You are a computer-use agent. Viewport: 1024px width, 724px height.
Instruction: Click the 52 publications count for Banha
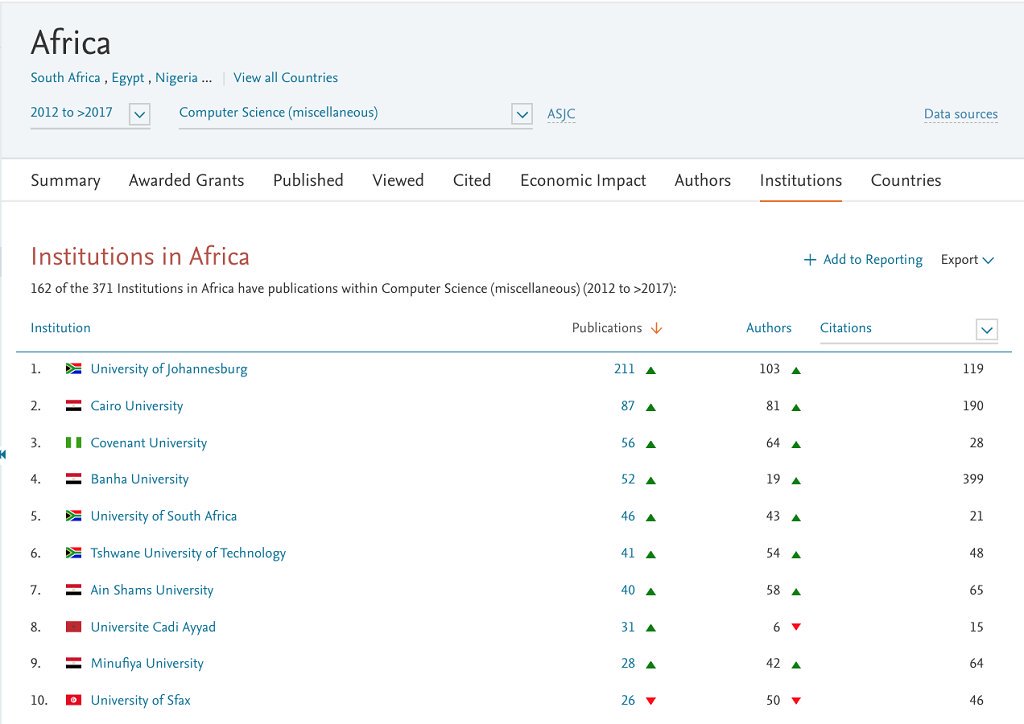[x=628, y=479]
